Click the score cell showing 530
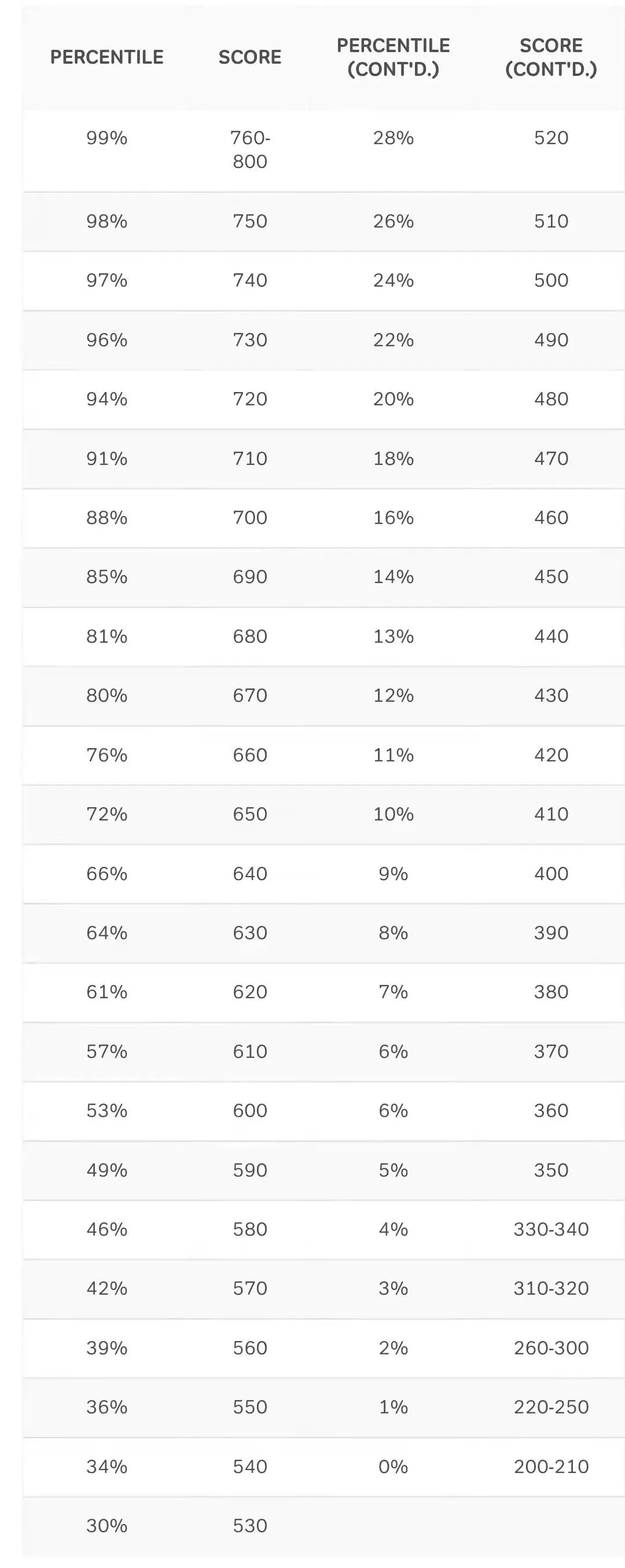The height and width of the screenshot is (1568, 625). (x=249, y=1525)
